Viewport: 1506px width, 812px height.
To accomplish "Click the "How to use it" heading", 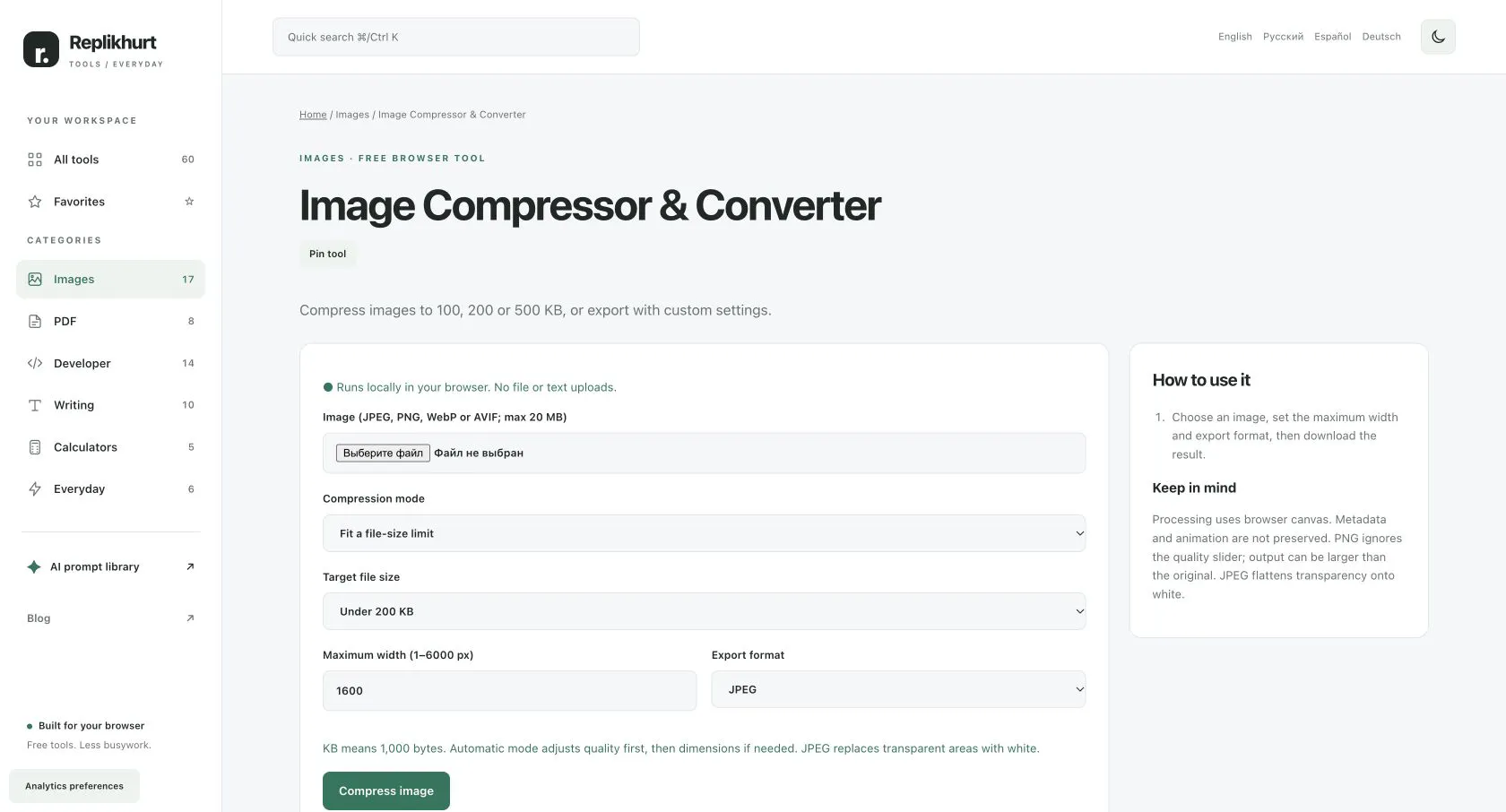I will 1201,380.
